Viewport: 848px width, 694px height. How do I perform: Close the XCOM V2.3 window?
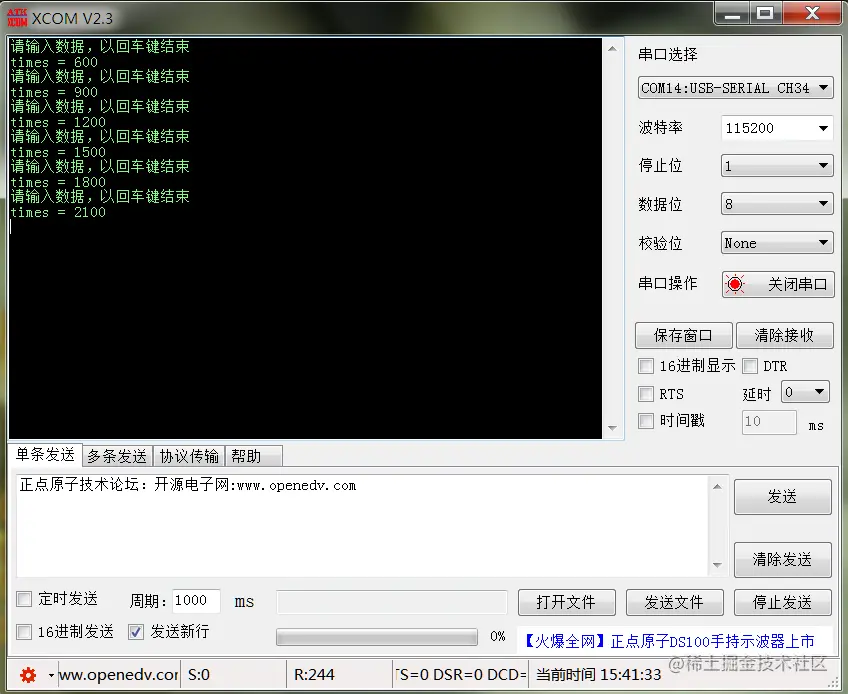click(x=812, y=14)
